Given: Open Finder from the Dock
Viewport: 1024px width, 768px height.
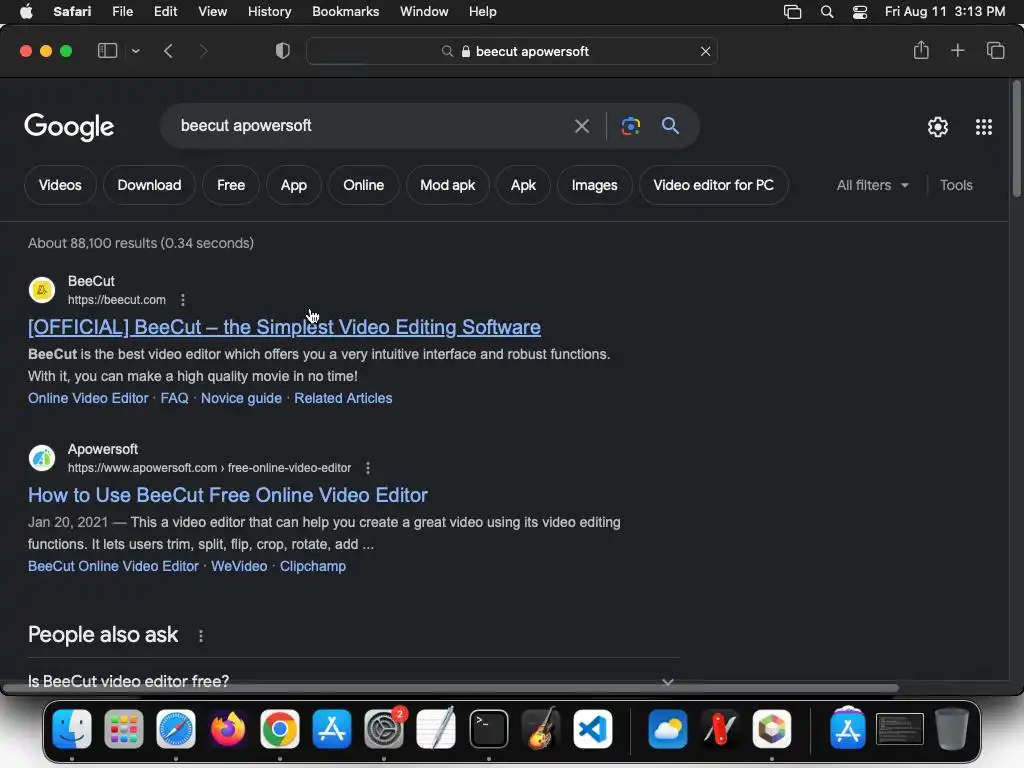Looking at the screenshot, I should coord(72,729).
